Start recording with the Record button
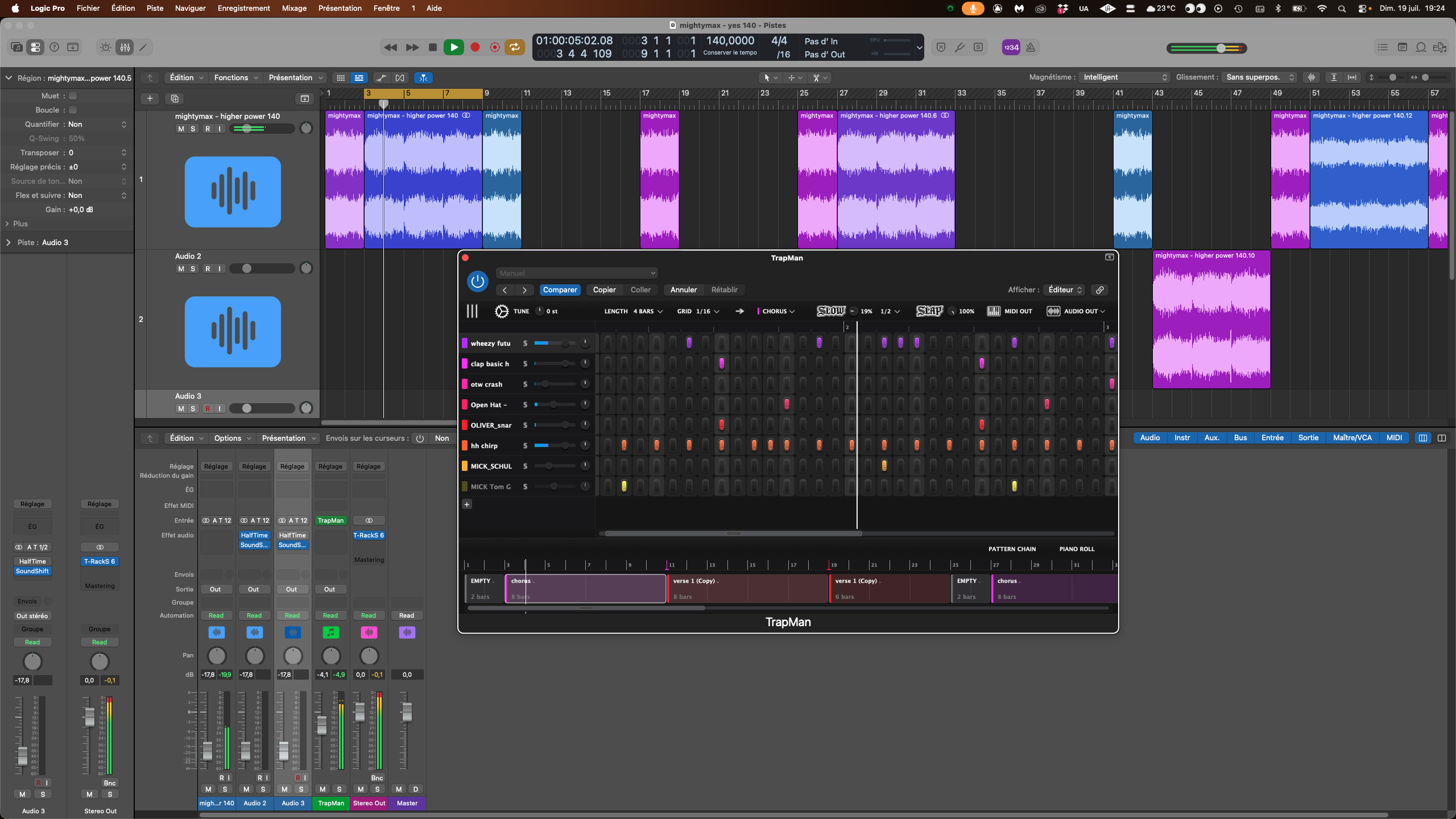This screenshot has width=1456, height=819. pos(475,47)
